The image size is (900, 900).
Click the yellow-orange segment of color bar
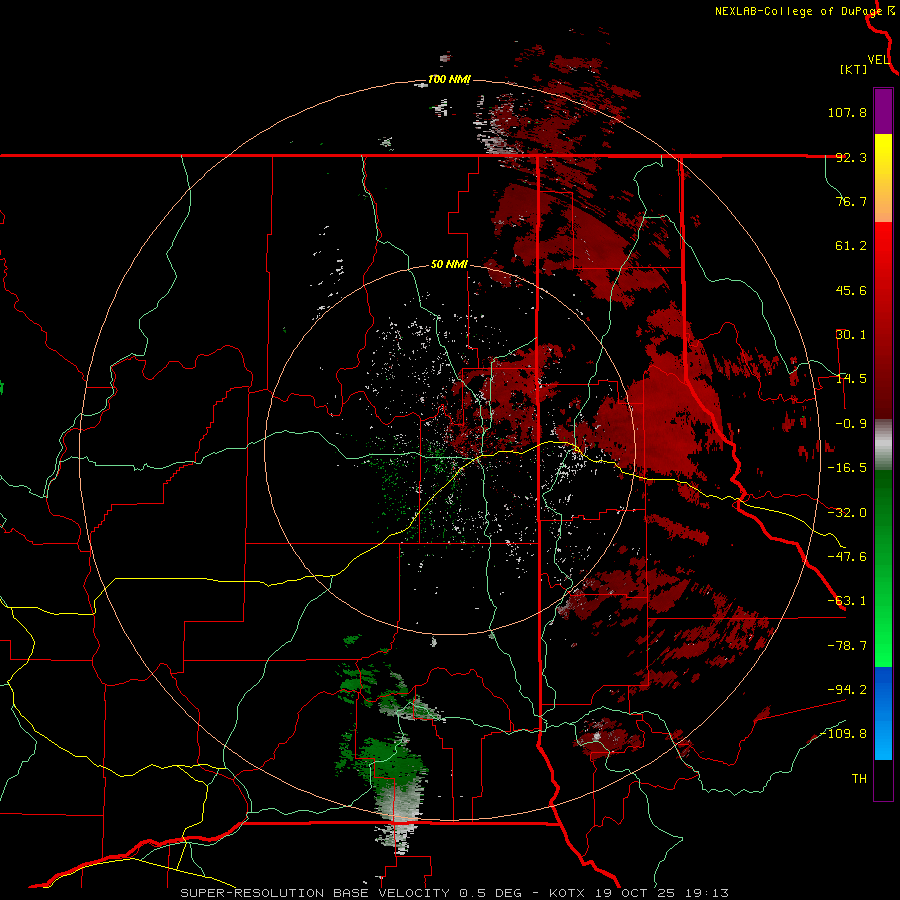(883, 178)
